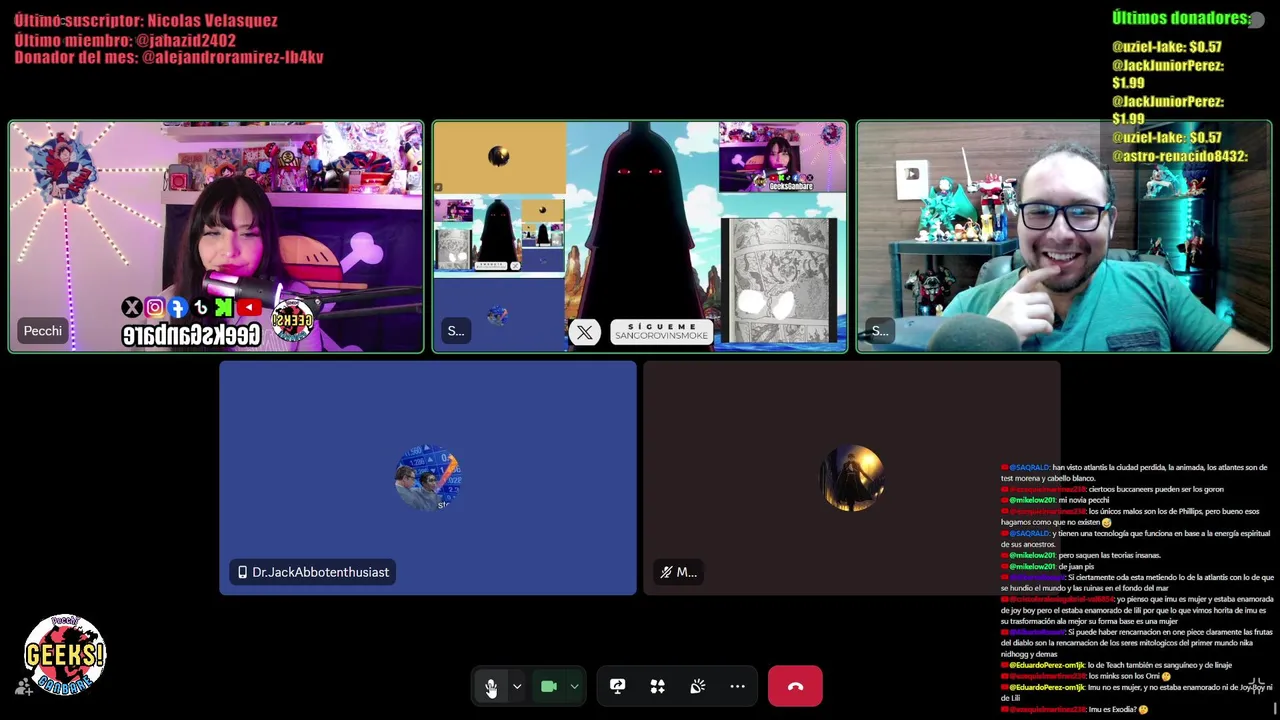This screenshot has height=720, width=1280.
Task: Open the activities launcher icon
Action: click(x=657, y=686)
